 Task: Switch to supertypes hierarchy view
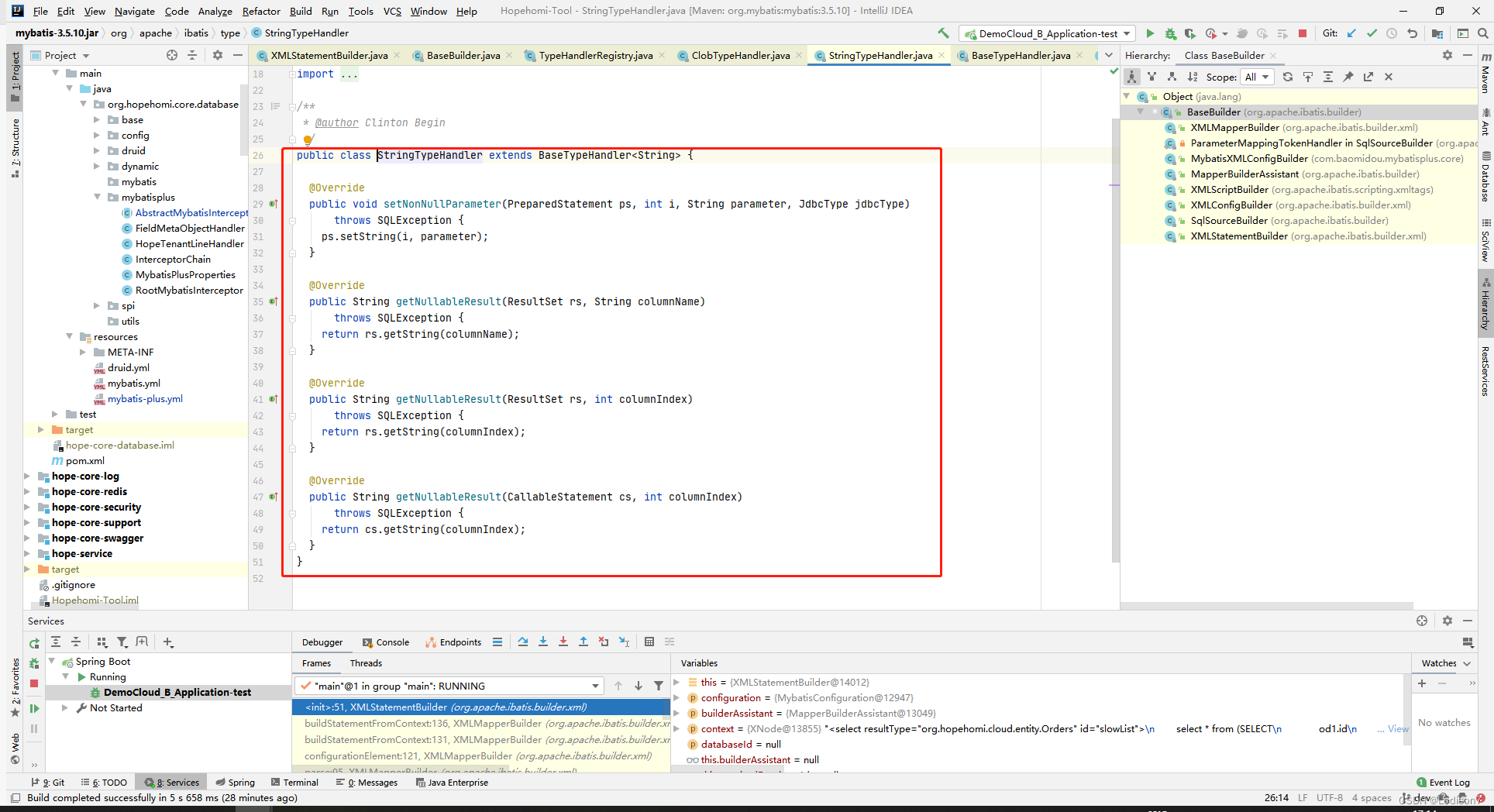coord(1152,77)
